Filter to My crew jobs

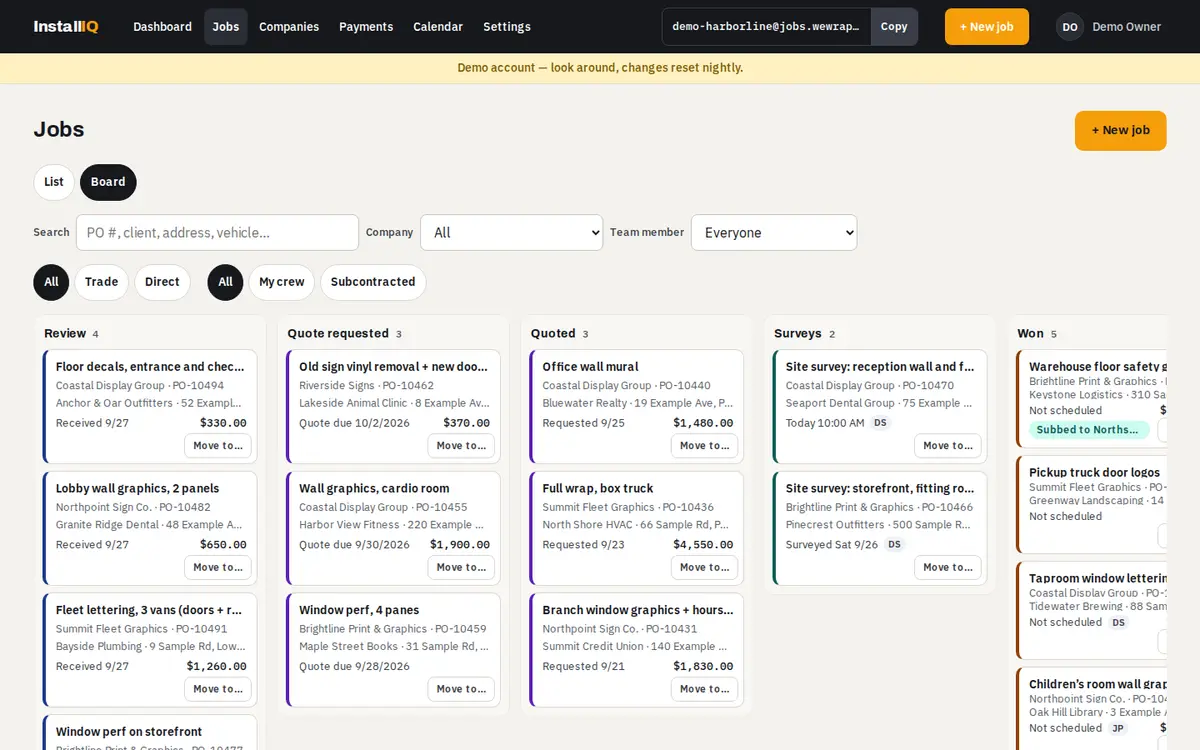[282, 282]
